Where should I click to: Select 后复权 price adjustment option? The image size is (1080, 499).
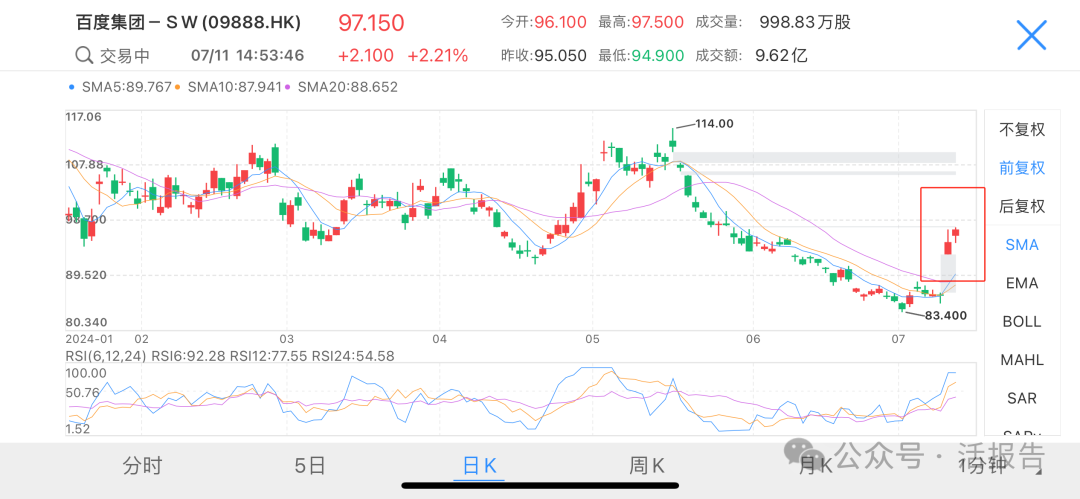[1021, 206]
